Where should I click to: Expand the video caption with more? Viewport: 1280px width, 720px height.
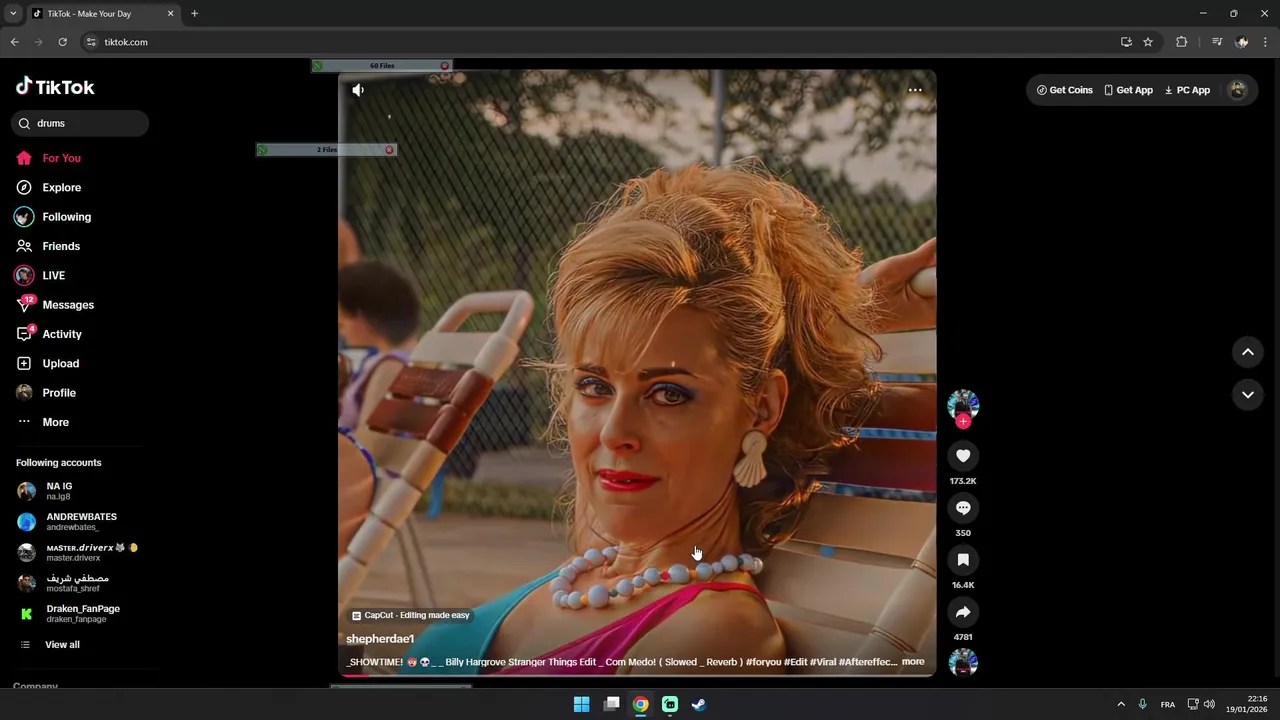click(913, 662)
